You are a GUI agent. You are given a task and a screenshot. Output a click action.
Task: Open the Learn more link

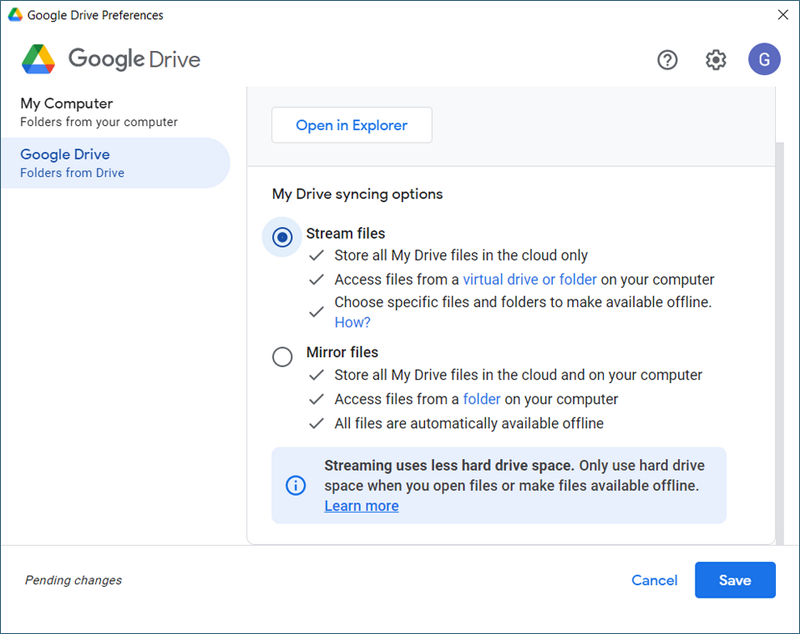361,506
